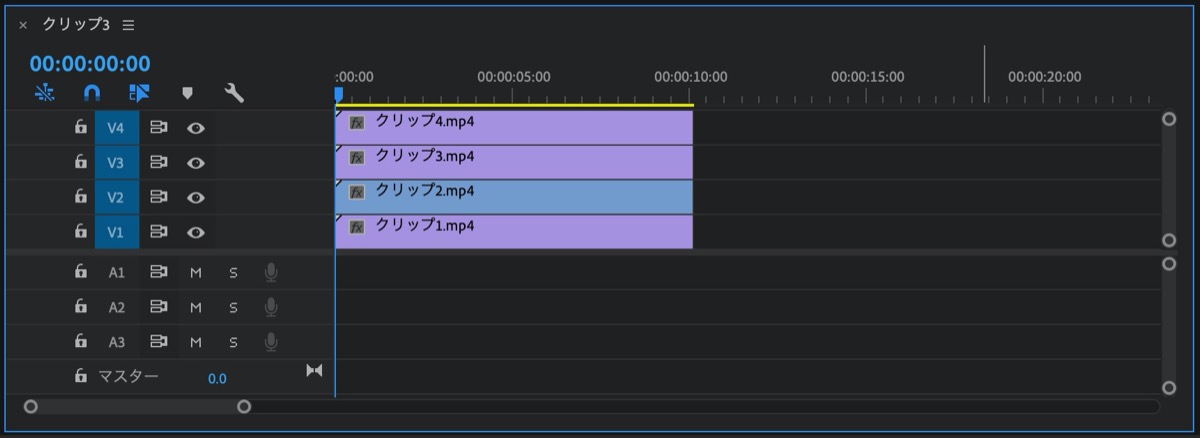The height and width of the screenshot is (438, 1200).
Task: Hide track V3 using eye icon
Action: click(196, 163)
